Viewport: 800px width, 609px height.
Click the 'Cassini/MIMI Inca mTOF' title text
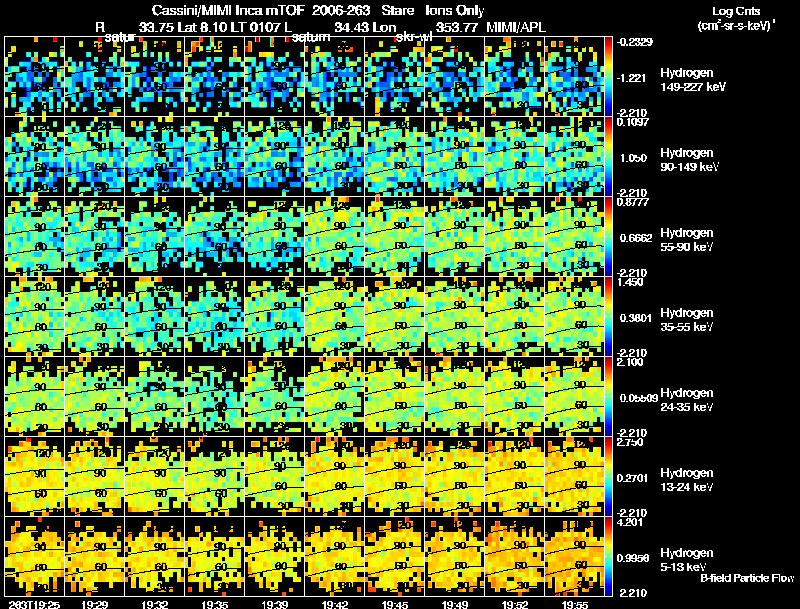(x=228, y=11)
